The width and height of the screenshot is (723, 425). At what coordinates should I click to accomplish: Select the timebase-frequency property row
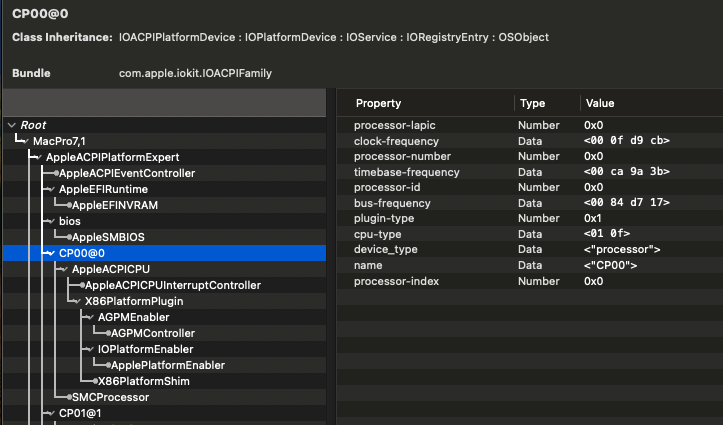point(530,172)
